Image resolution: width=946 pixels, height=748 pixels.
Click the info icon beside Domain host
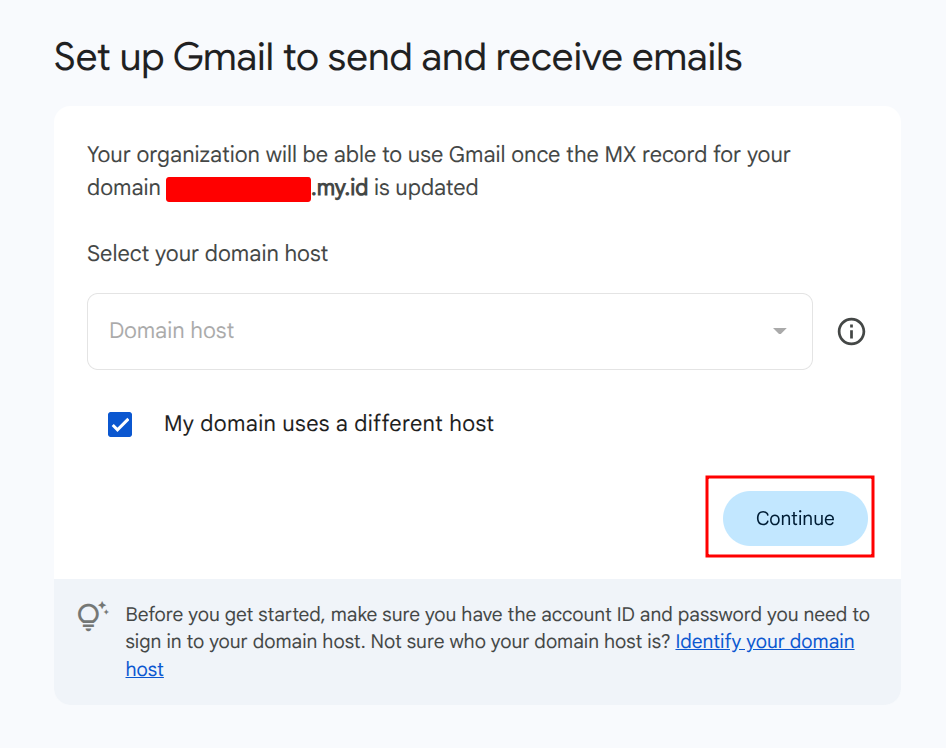pyautogui.click(x=851, y=331)
